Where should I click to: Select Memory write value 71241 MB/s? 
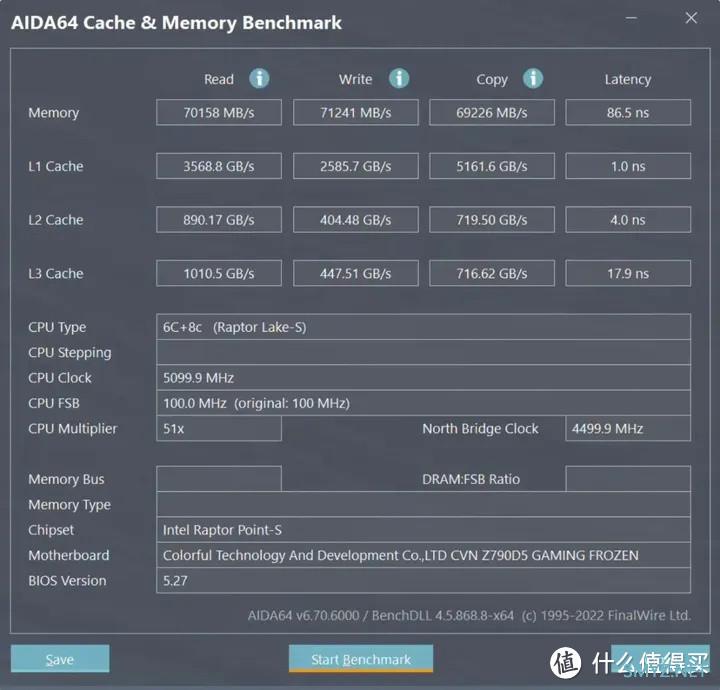click(356, 112)
